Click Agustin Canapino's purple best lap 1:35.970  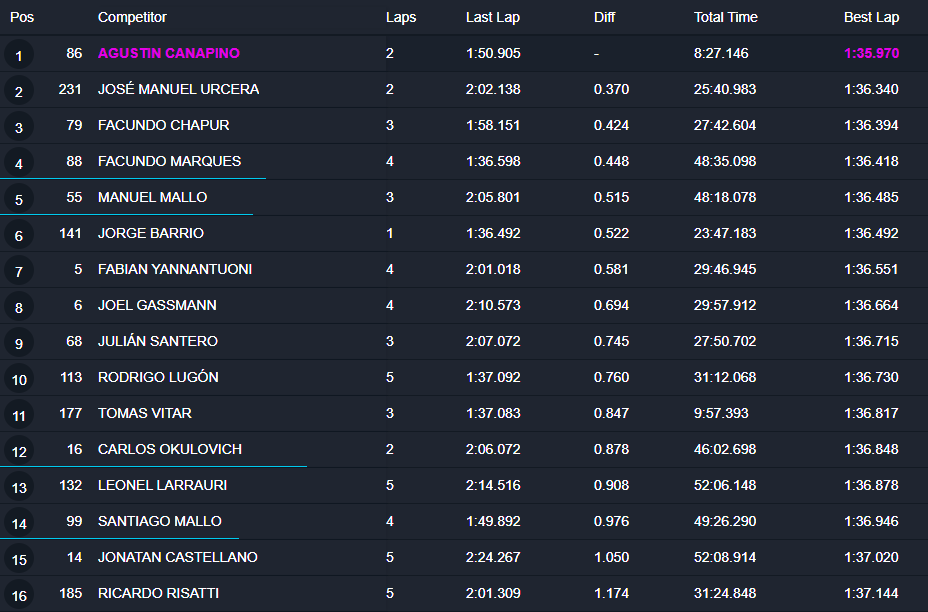[x=871, y=53]
